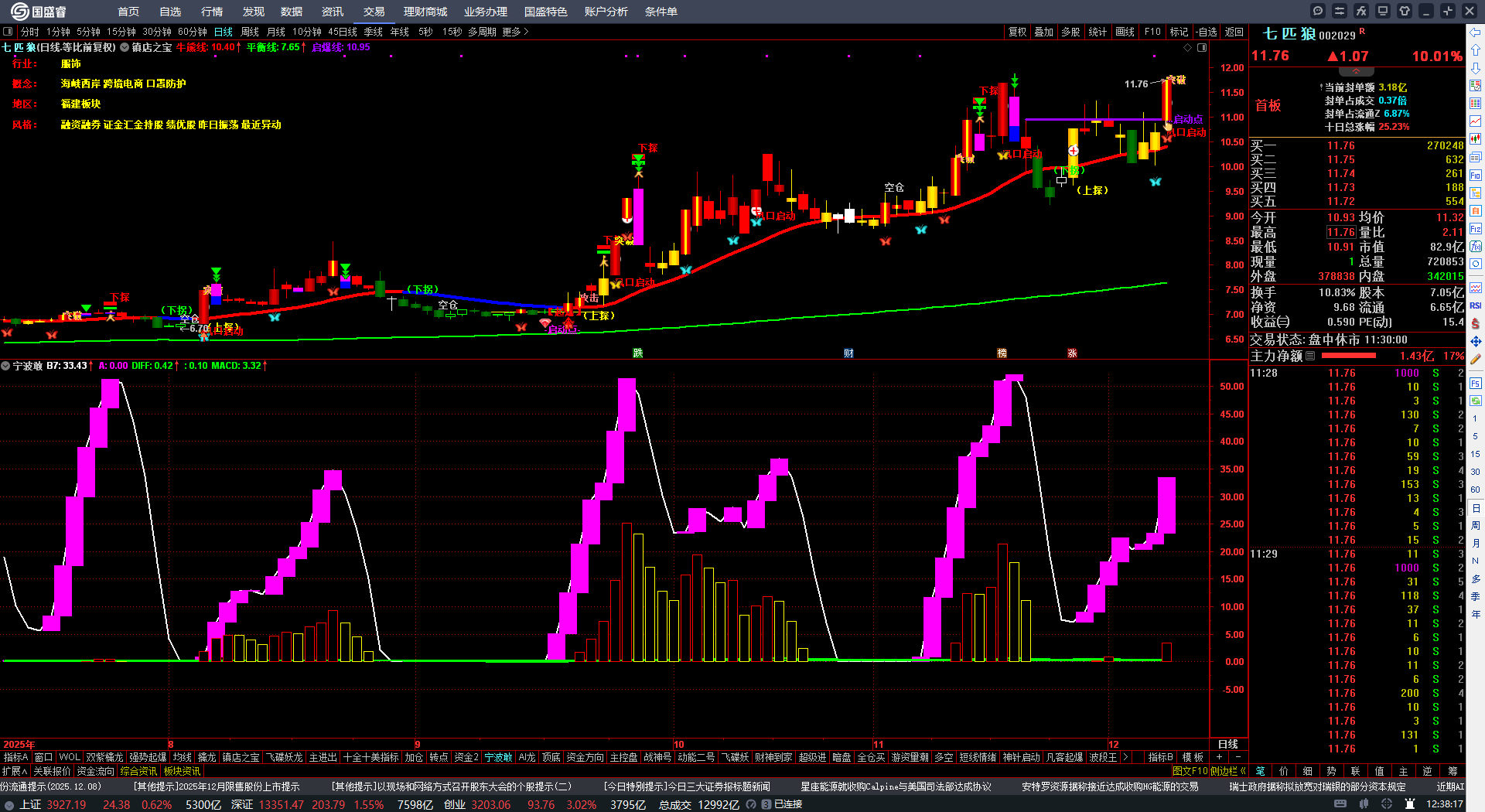
Task: Click the 统计 button
Action: pos(1098,32)
